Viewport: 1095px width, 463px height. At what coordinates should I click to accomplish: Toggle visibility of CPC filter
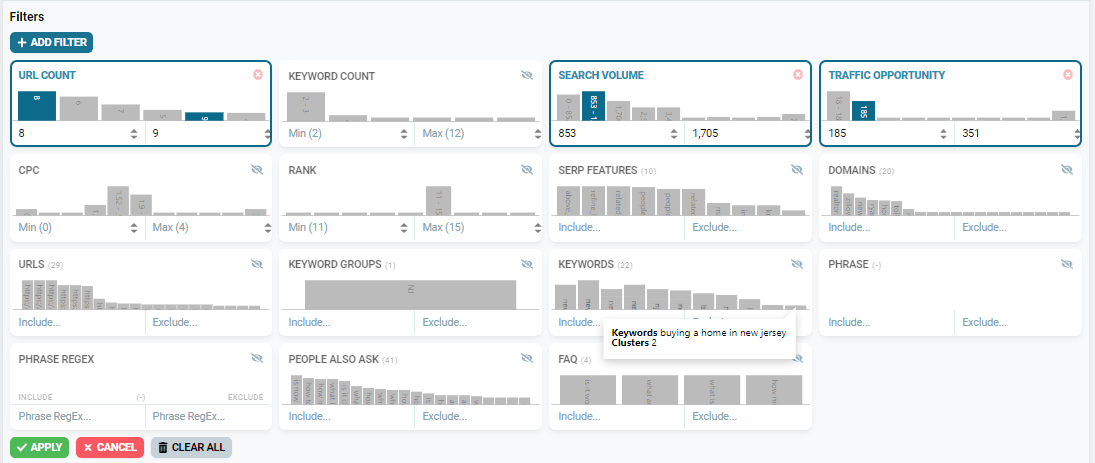pos(257,170)
